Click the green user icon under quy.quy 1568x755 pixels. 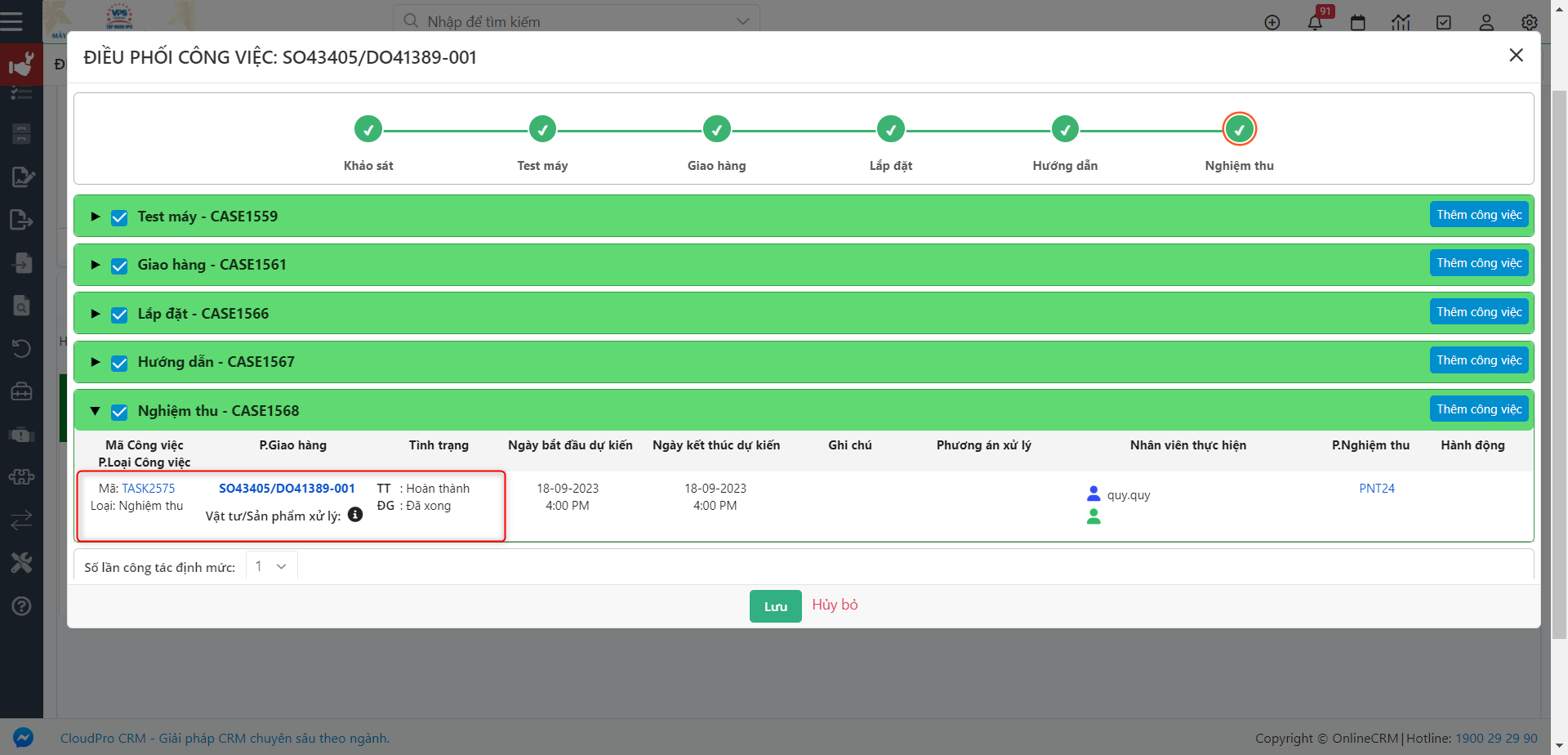(x=1094, y=516)
